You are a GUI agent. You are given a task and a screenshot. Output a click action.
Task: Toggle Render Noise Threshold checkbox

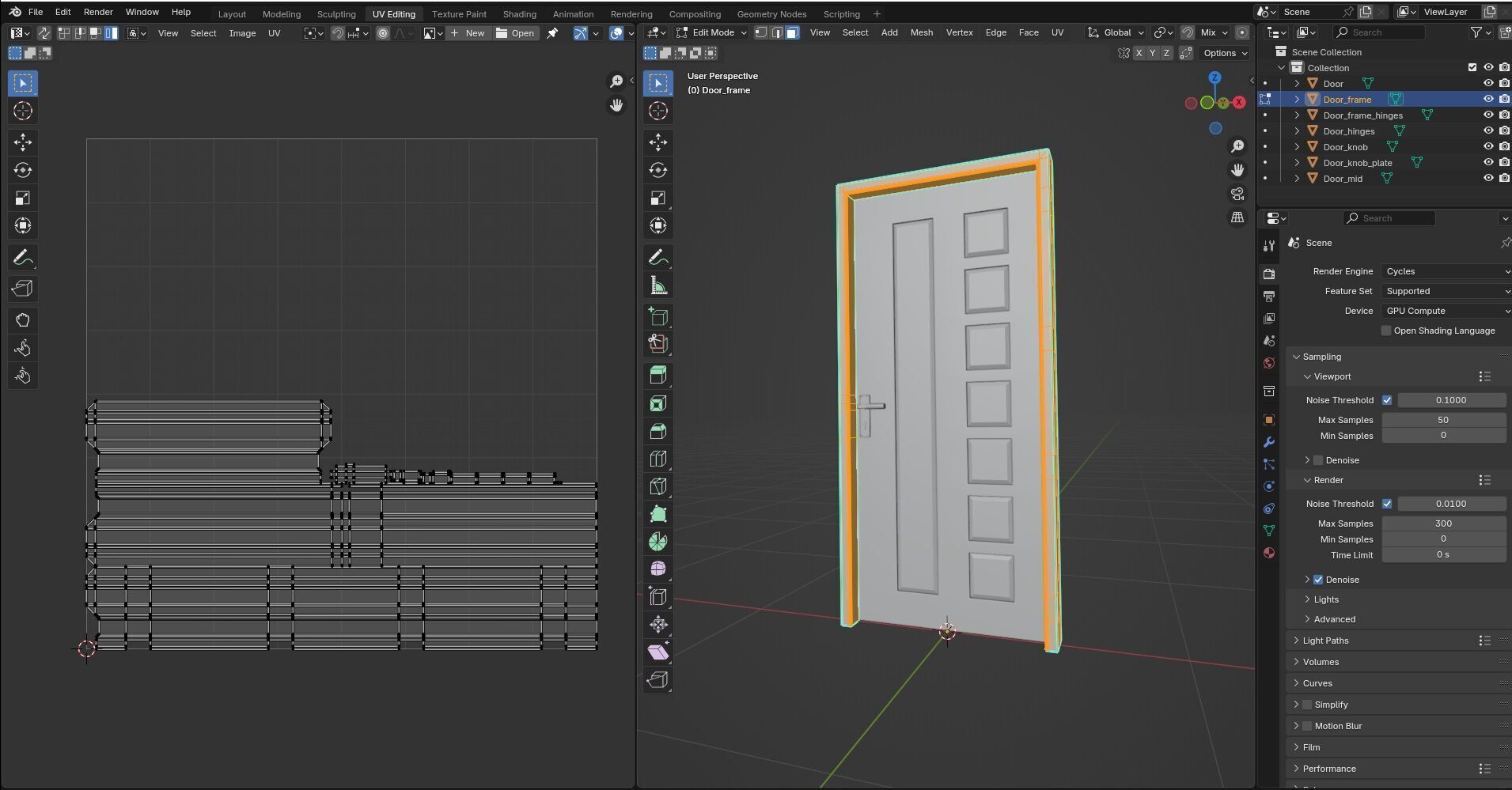click(x=1387, y=504)
